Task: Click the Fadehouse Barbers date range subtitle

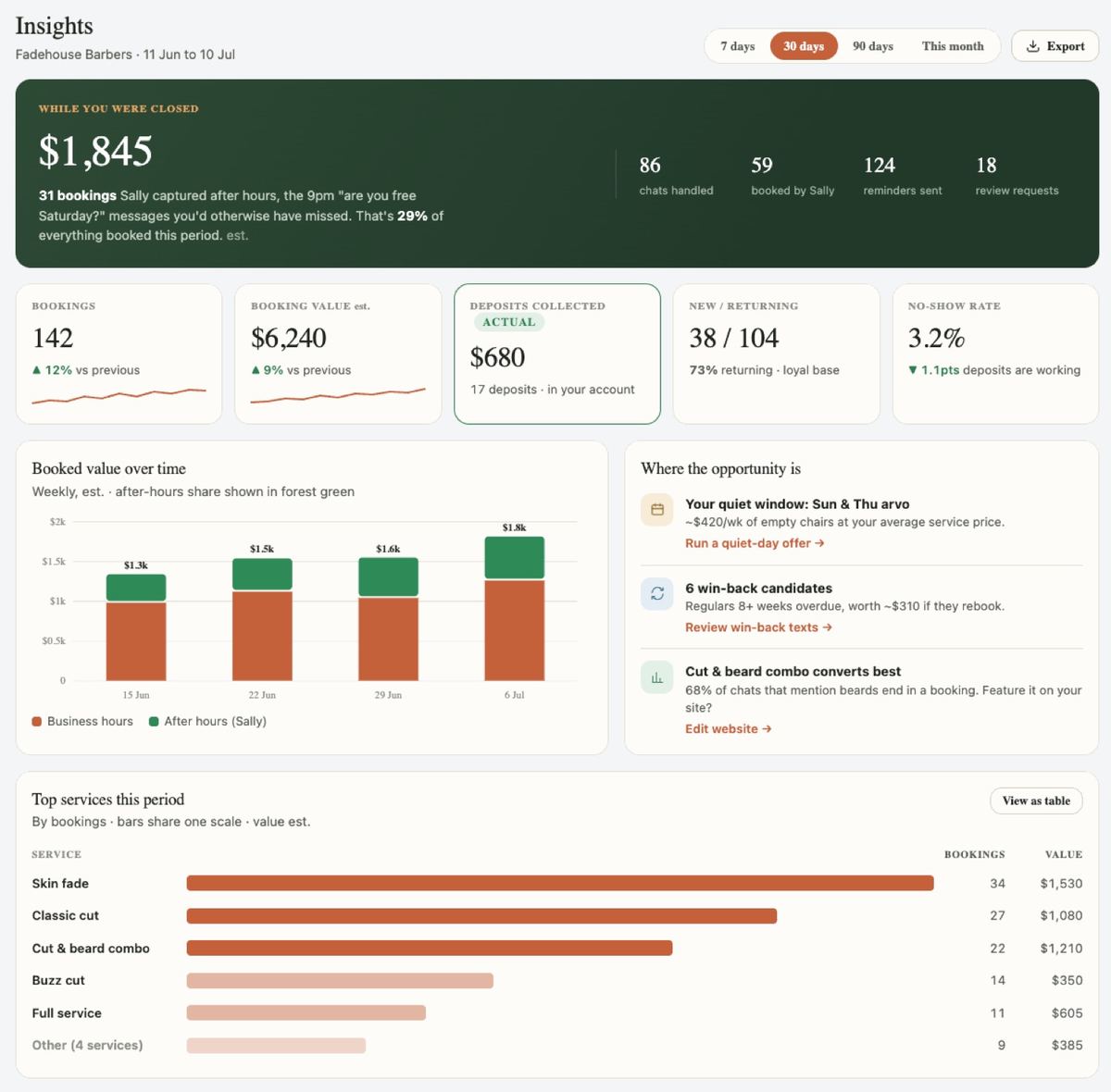Action: click(125, 55)
